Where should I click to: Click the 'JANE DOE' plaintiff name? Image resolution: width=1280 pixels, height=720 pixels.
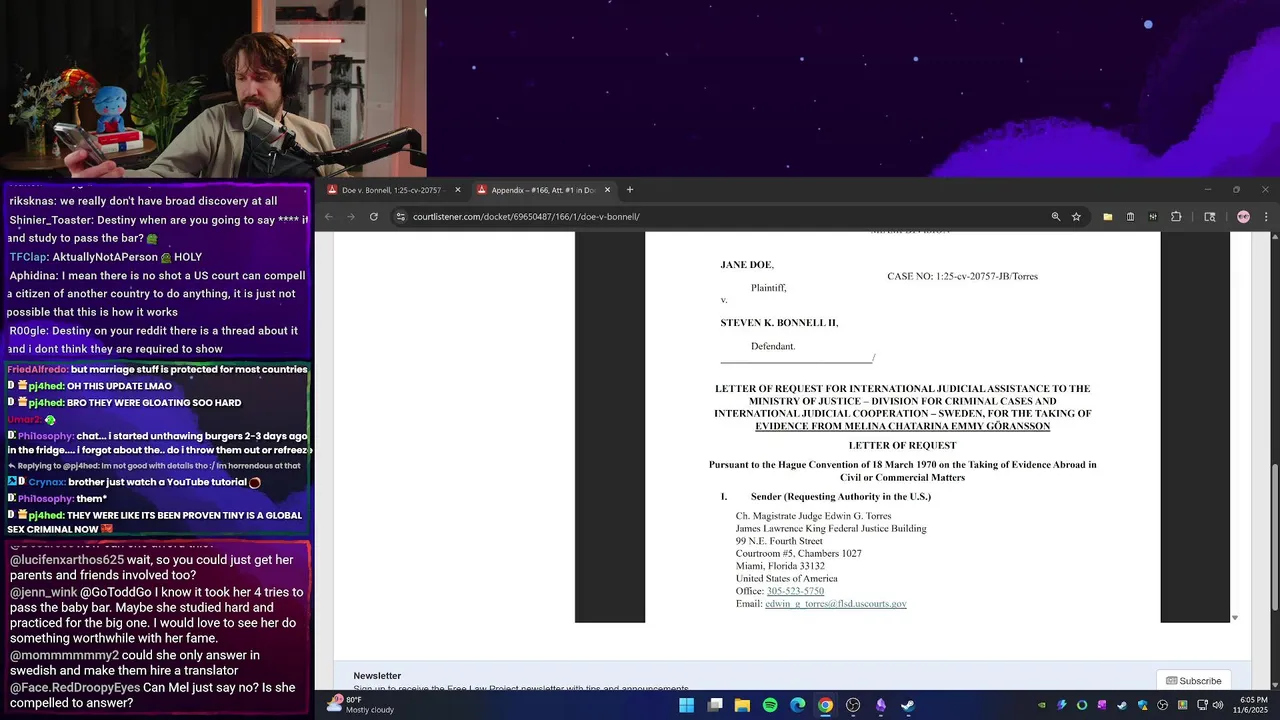coord(746,265)
